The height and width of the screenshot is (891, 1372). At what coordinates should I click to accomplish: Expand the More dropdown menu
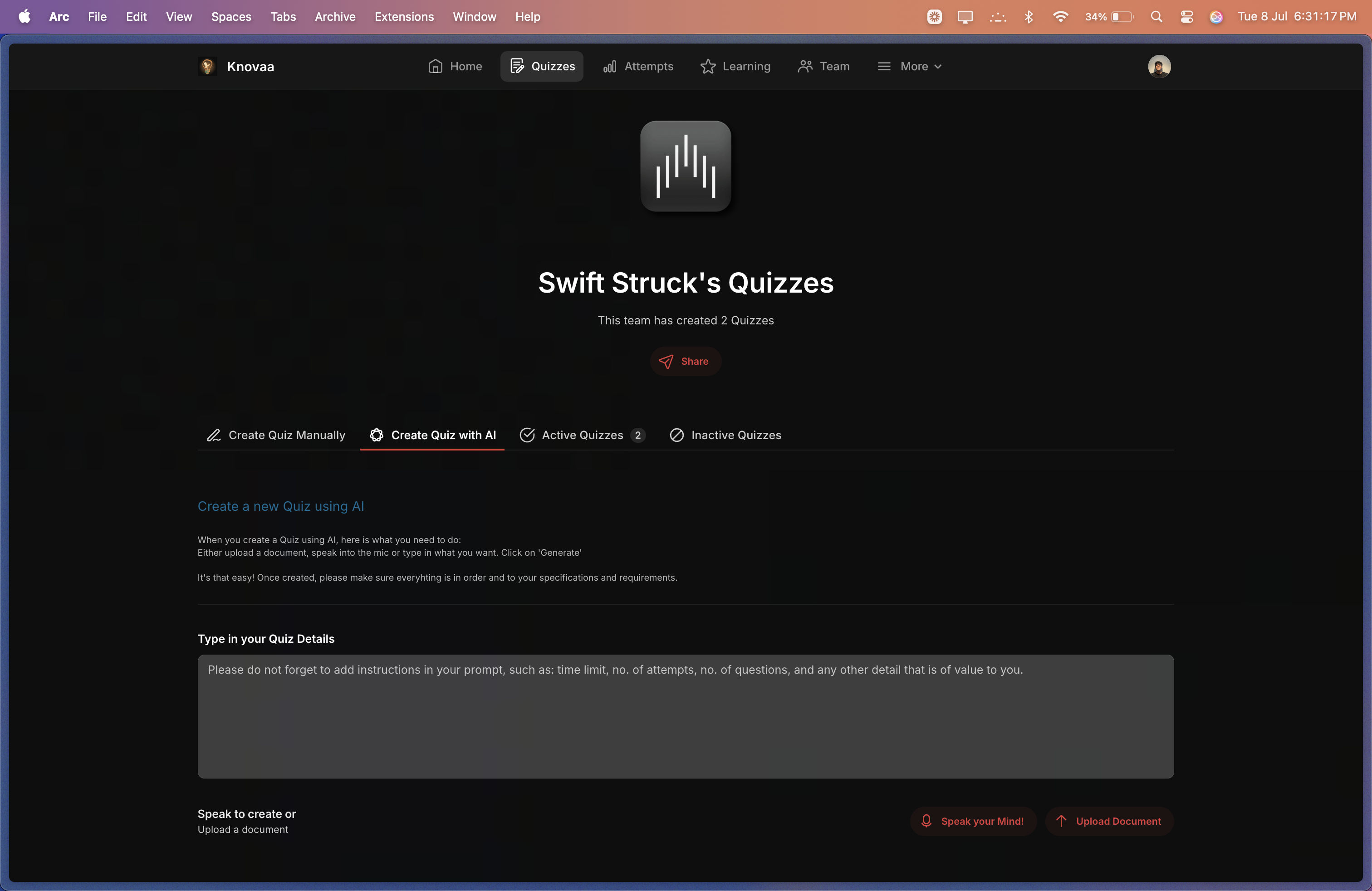click(910, 66)
